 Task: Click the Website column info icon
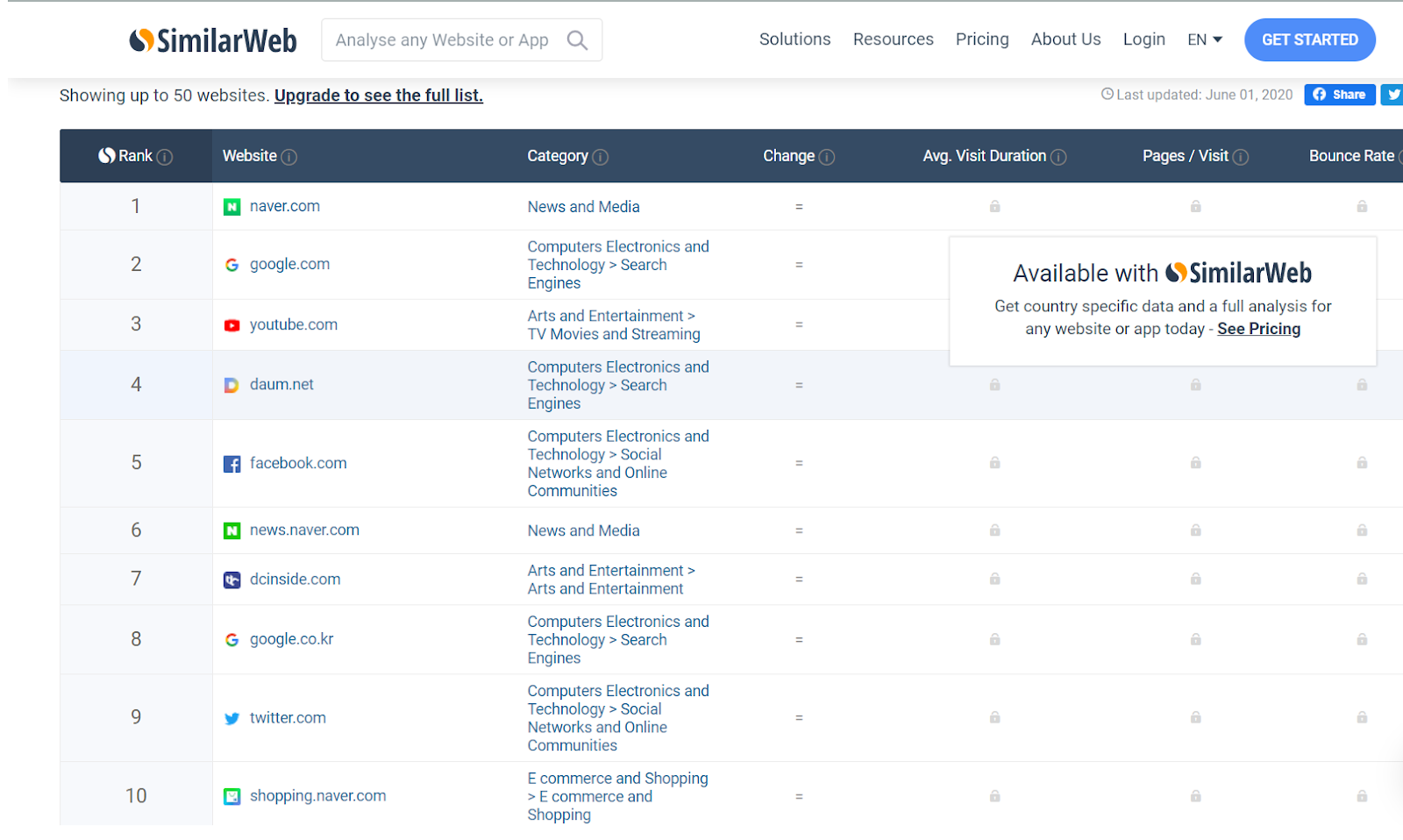[289, 157]
